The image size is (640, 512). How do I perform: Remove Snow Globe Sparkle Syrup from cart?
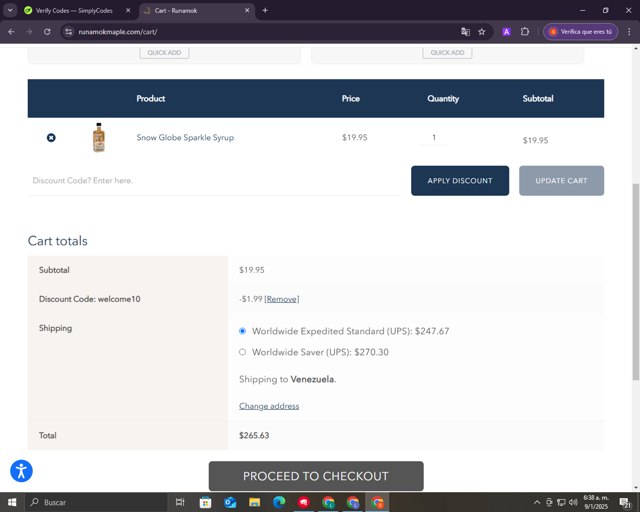tap(51, 138)
